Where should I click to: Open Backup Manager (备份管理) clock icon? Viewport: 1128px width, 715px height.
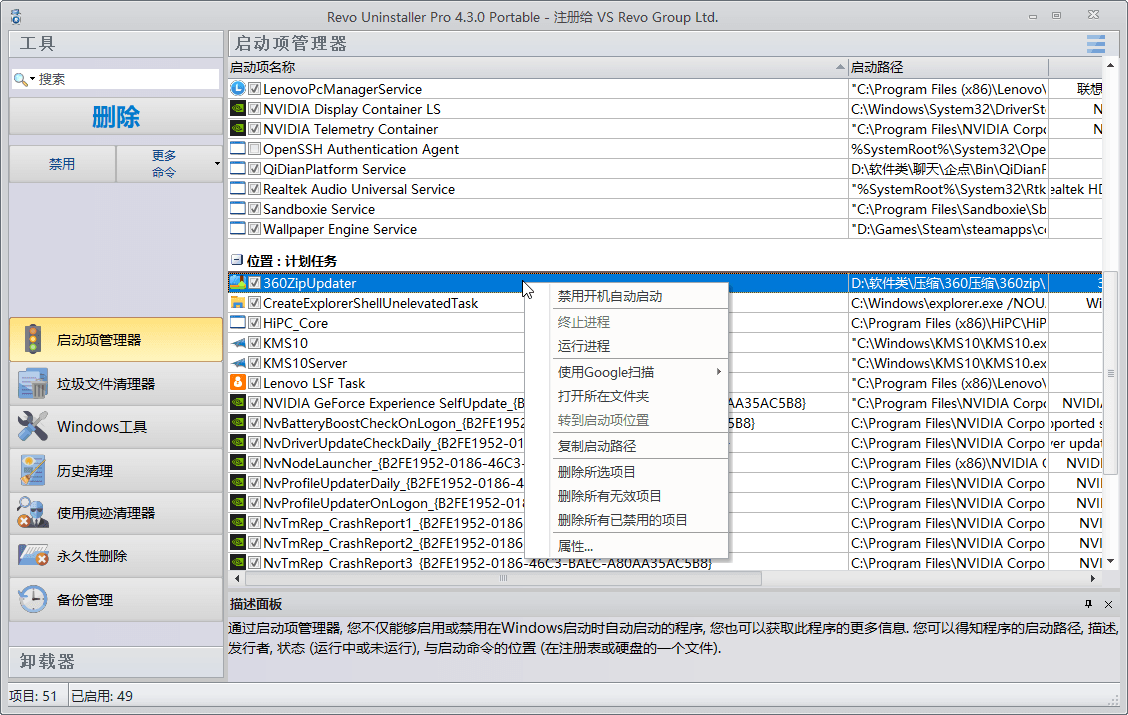pyautogui.click(x=33, y=600)
